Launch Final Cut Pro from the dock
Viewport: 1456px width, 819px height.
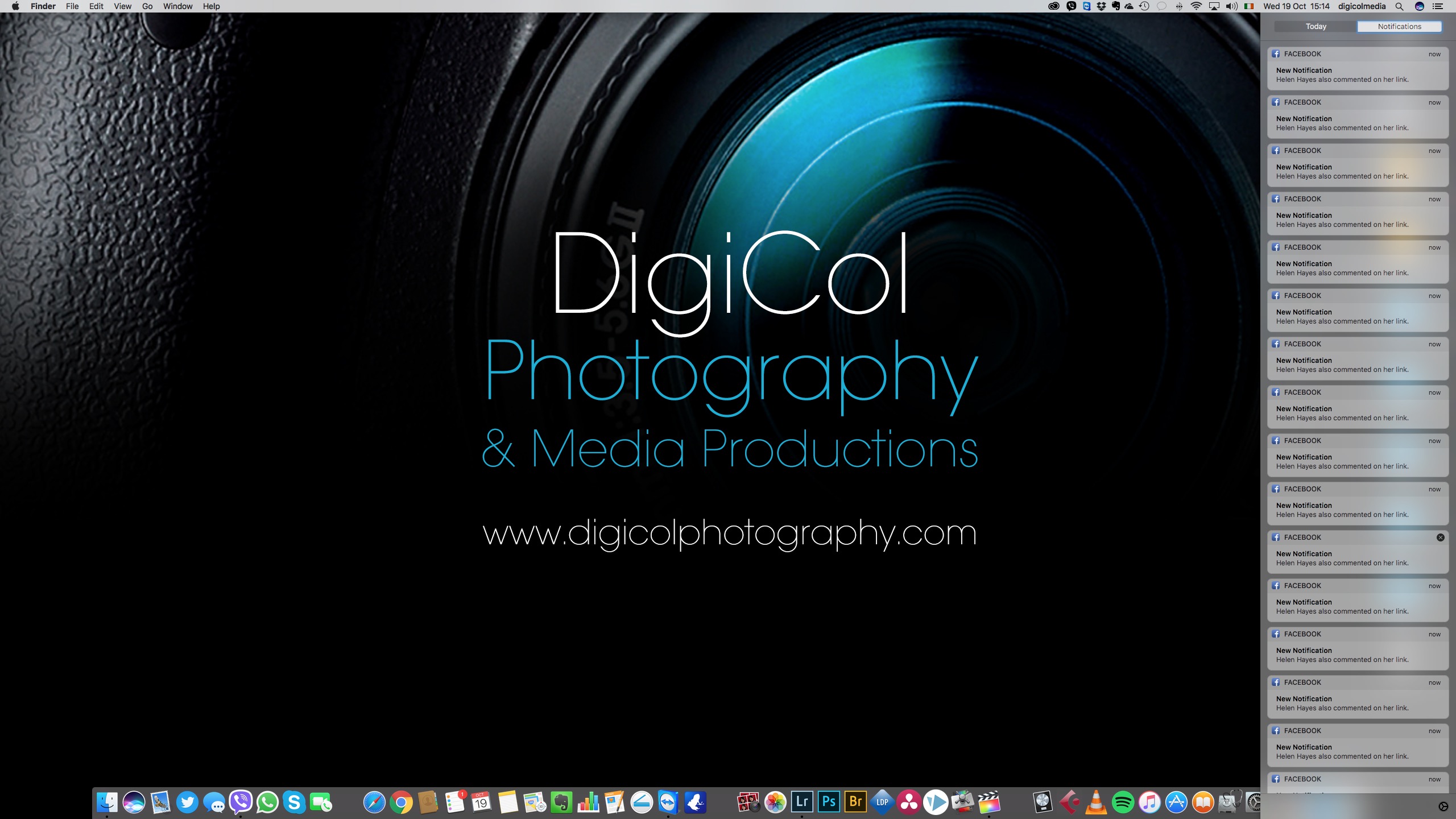989,802
